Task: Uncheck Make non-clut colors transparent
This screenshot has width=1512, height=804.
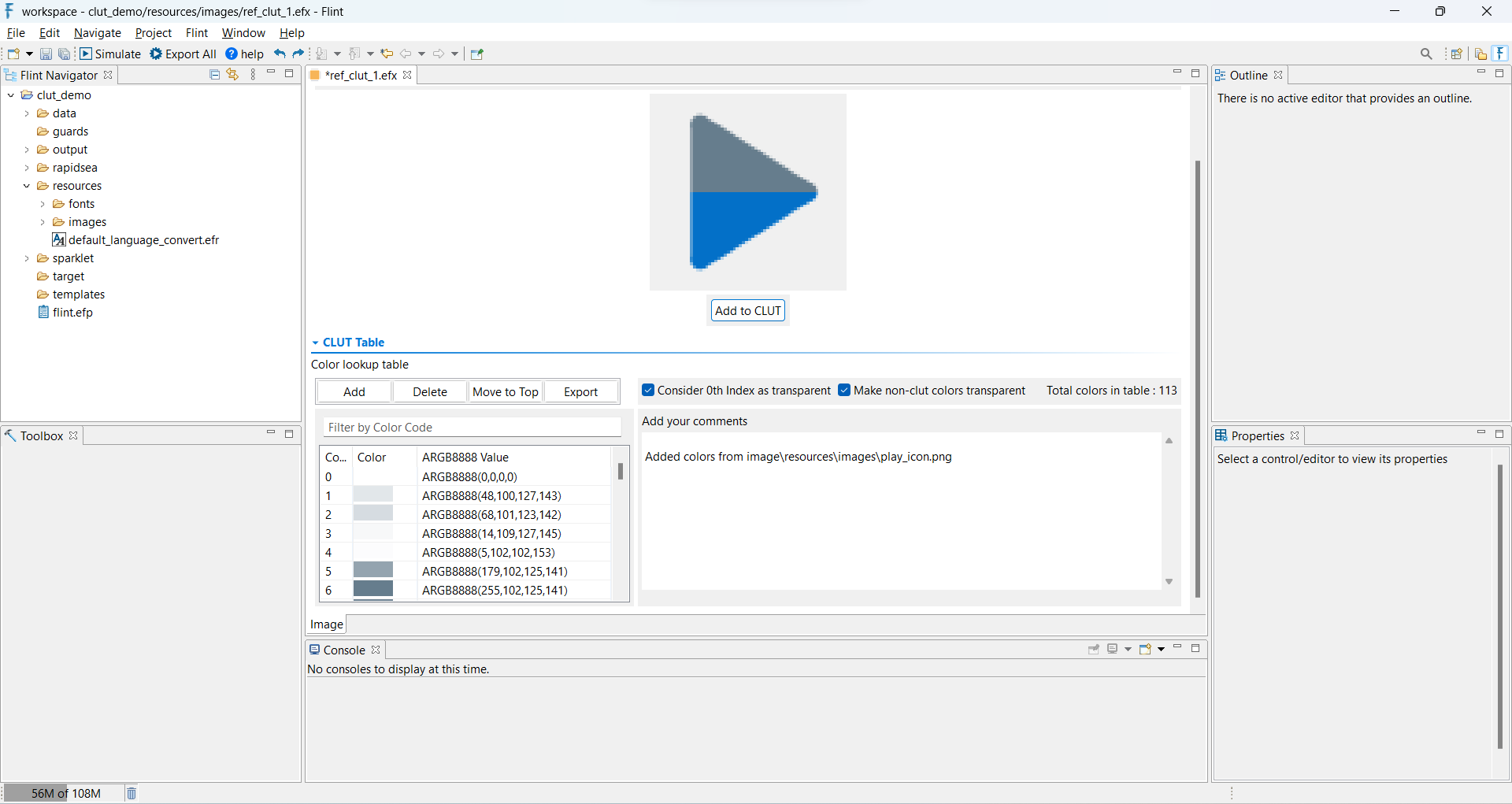Action: (844, 391)
